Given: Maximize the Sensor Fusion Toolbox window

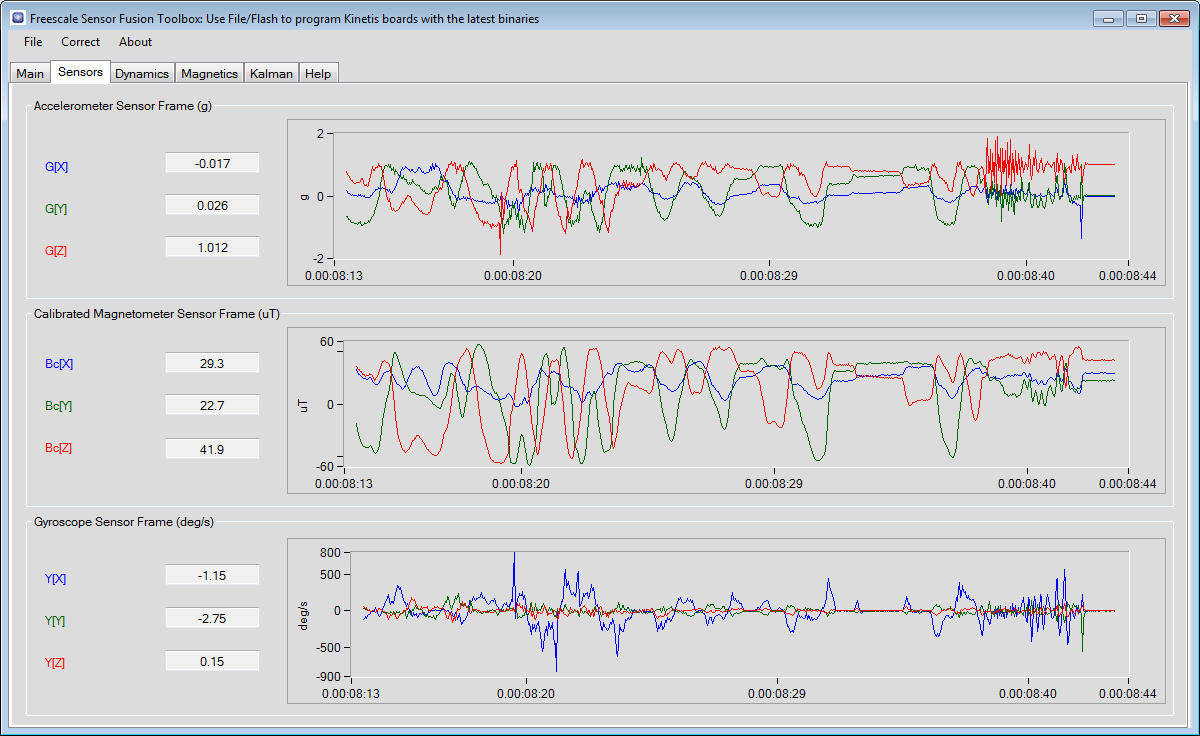Looking at the screenshot, I should pos(1141,18).
